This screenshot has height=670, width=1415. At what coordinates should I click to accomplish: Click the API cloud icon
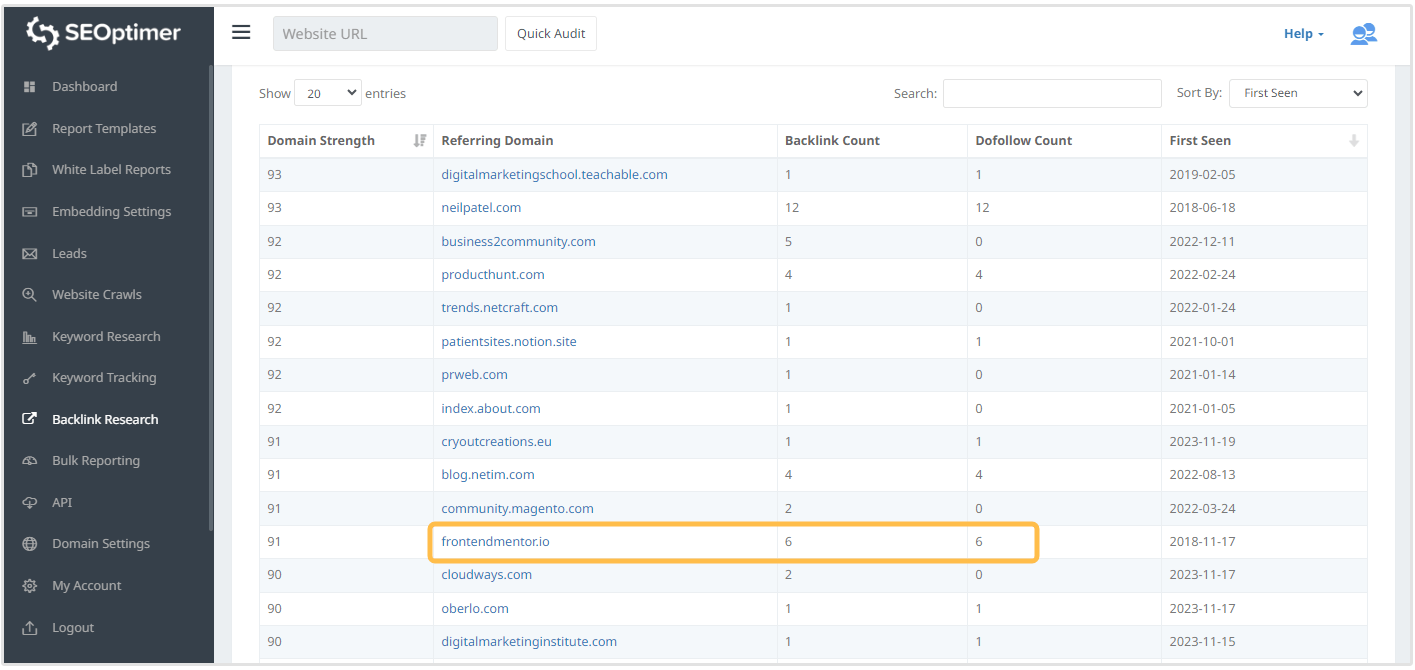coord(30,503)
